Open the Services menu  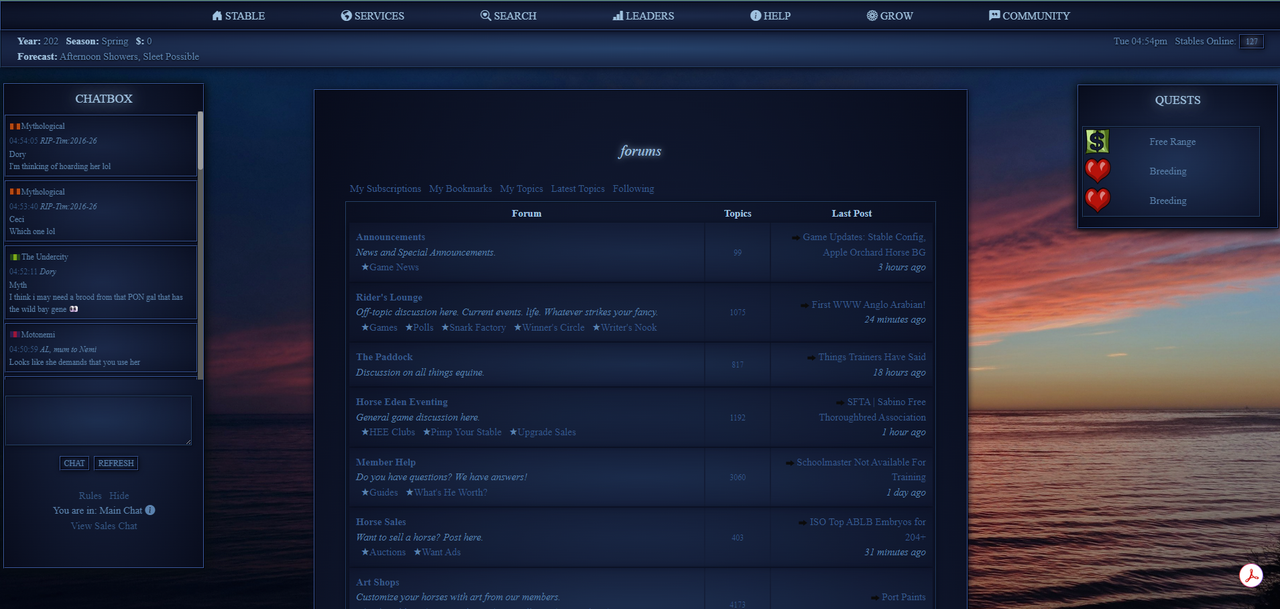(372, 16)
